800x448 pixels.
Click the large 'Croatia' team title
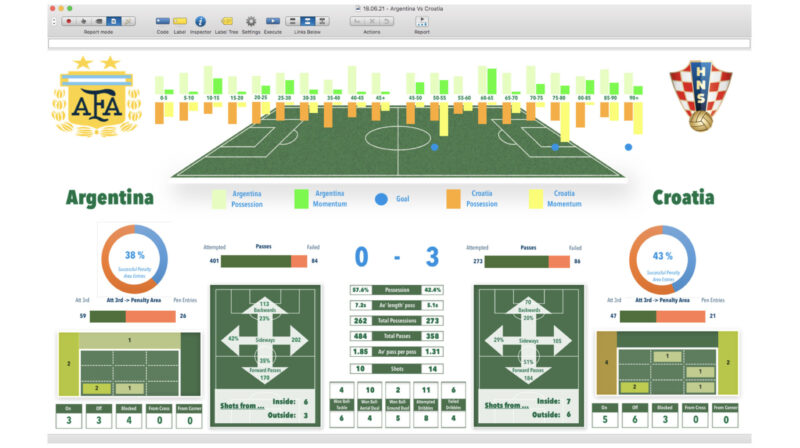point(683,197)
